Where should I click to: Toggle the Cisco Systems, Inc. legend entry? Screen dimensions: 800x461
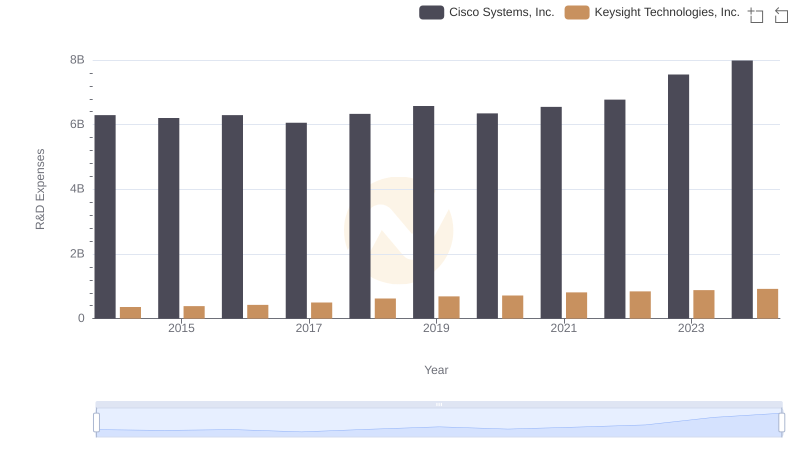pyautogui.click(x=487, y=12)
